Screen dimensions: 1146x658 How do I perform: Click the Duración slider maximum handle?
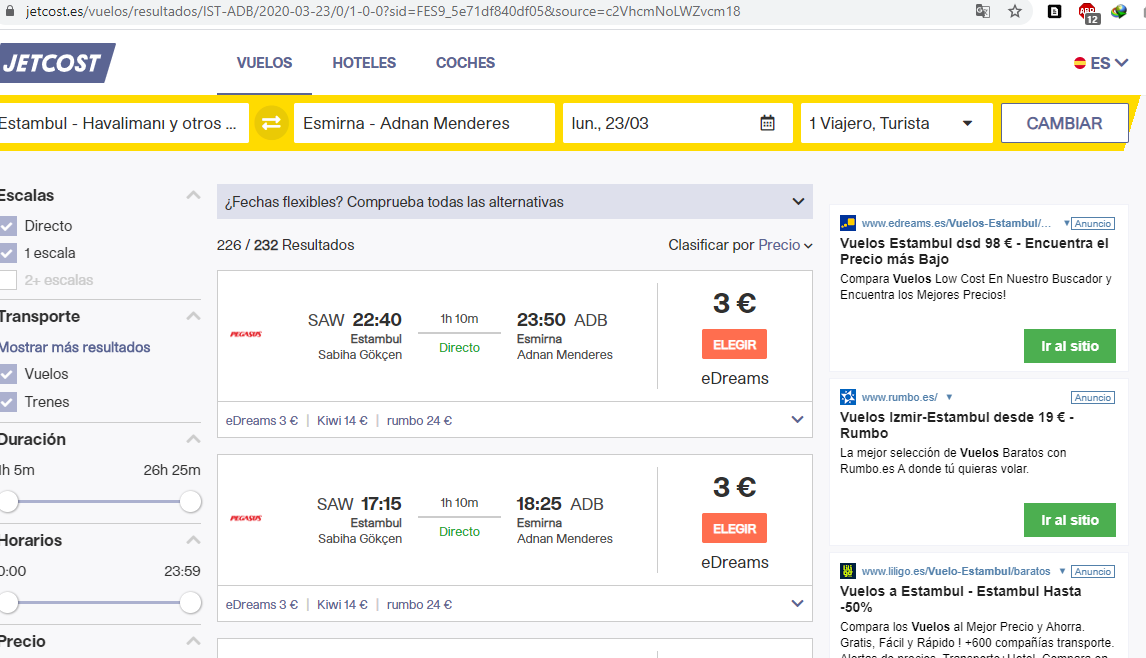click(191, 502)
